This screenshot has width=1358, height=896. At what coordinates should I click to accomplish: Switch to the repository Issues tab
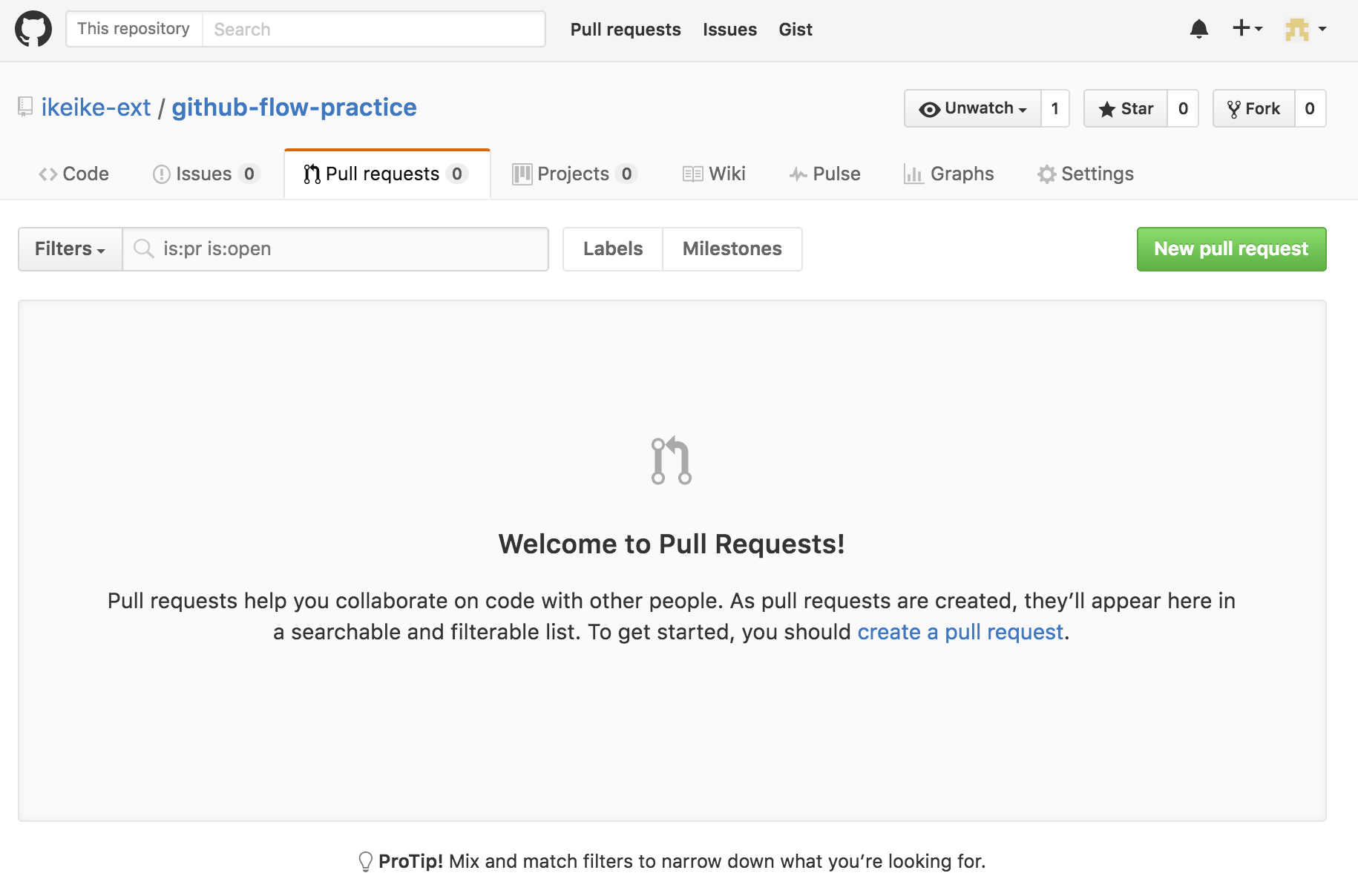[x=206, y=174]
